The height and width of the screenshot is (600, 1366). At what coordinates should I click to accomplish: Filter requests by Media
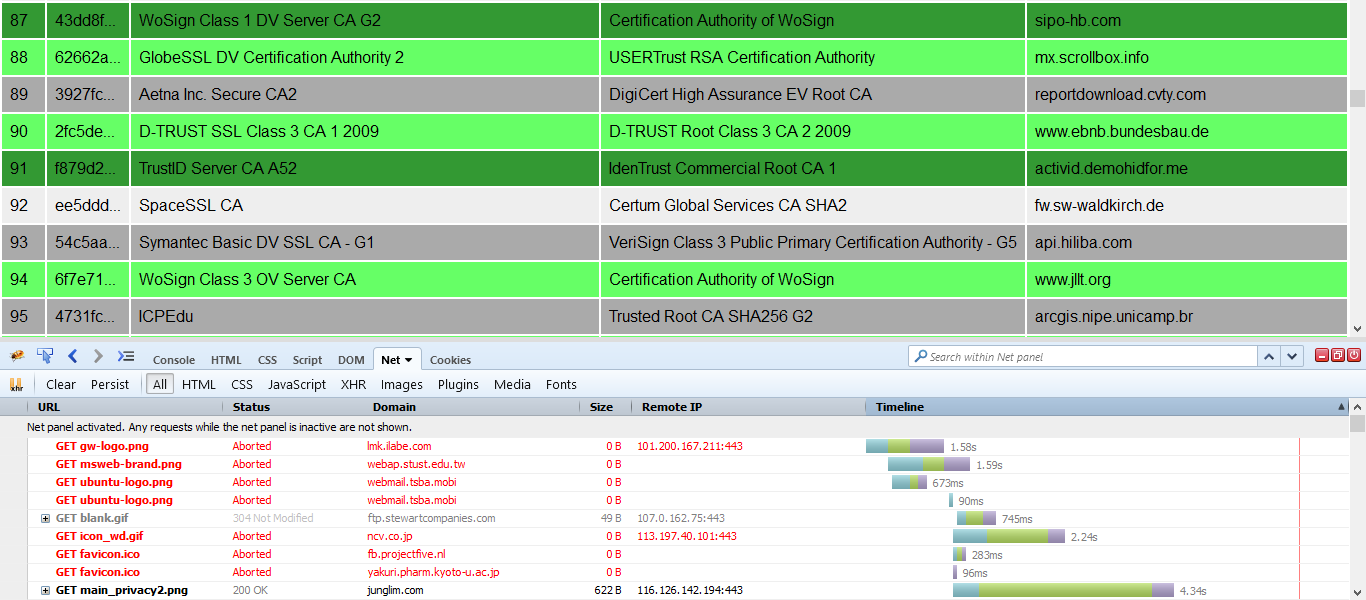[x=513, y=384]
